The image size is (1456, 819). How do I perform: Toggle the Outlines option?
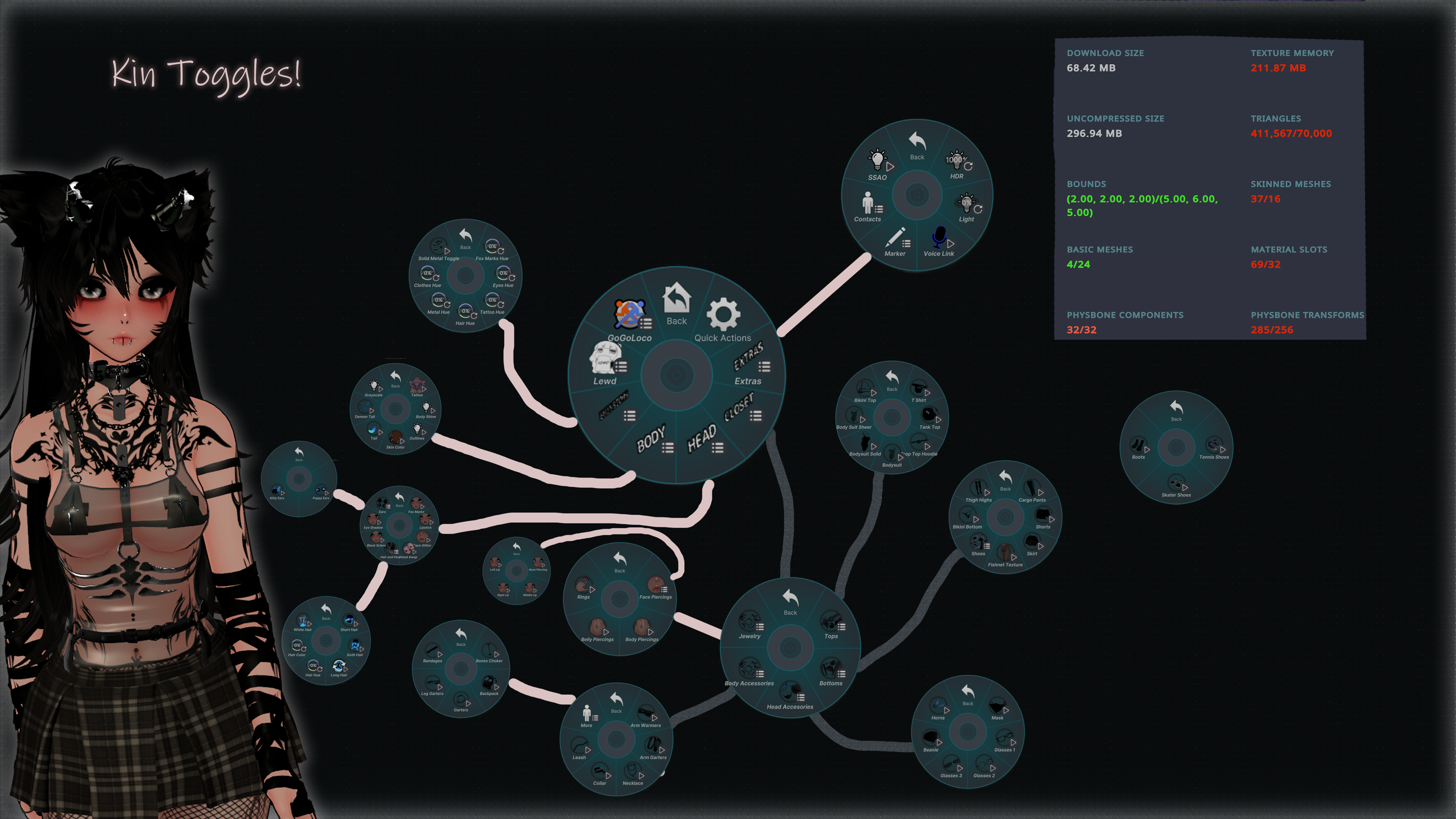(417, 429)
